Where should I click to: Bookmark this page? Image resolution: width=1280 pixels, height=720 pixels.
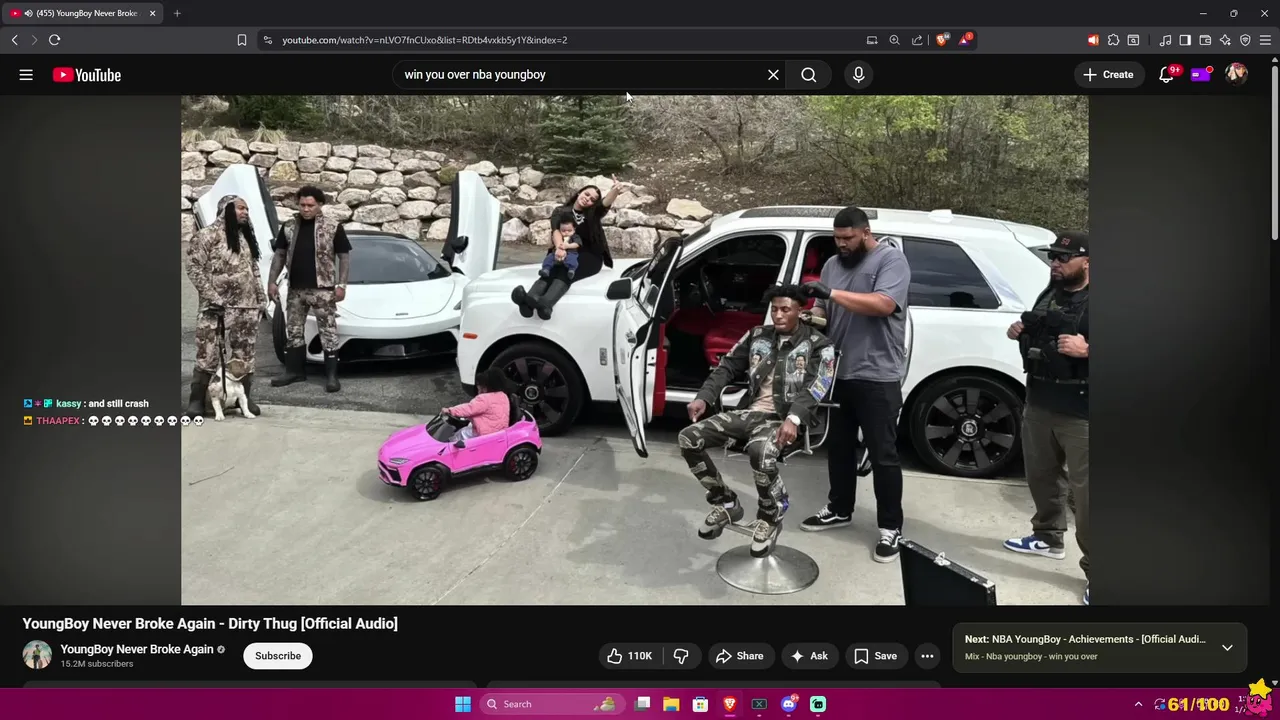click(x=242, y=40)
